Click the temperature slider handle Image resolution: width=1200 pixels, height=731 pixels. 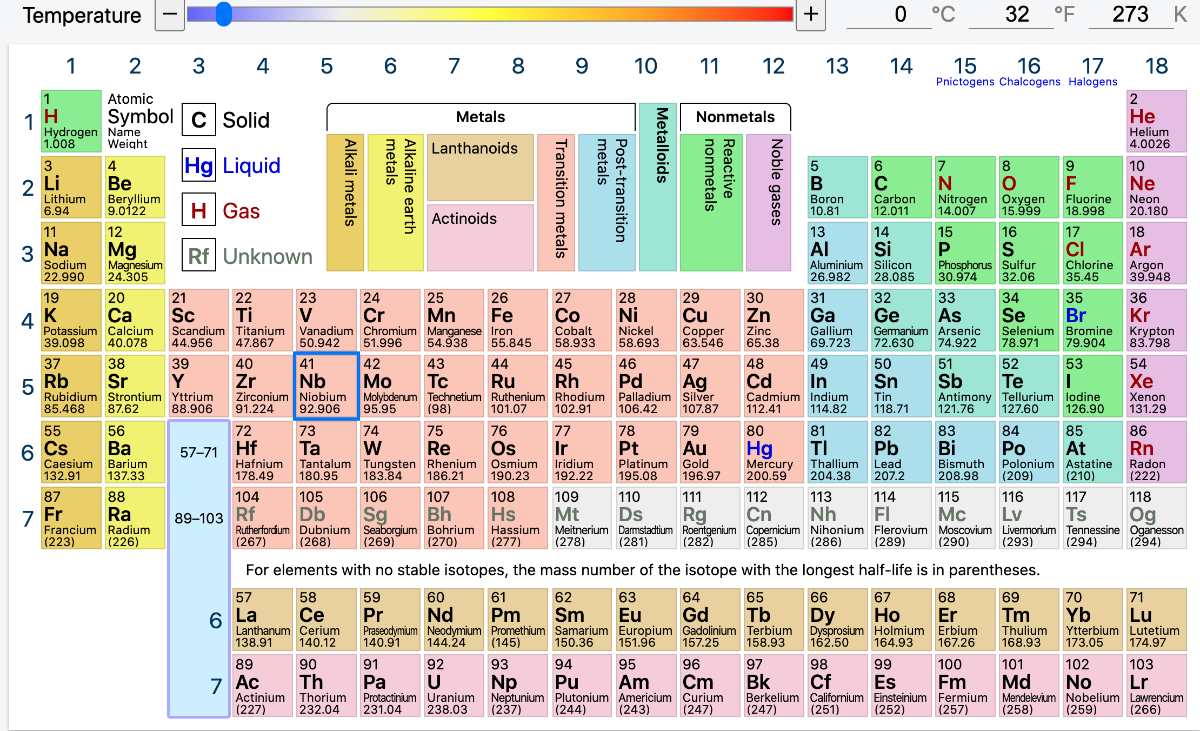(x=224, y=14)
